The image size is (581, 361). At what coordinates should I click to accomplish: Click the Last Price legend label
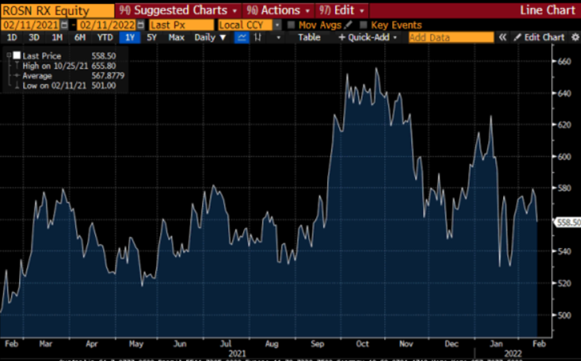pyautogui.click(x=42, y=56)
